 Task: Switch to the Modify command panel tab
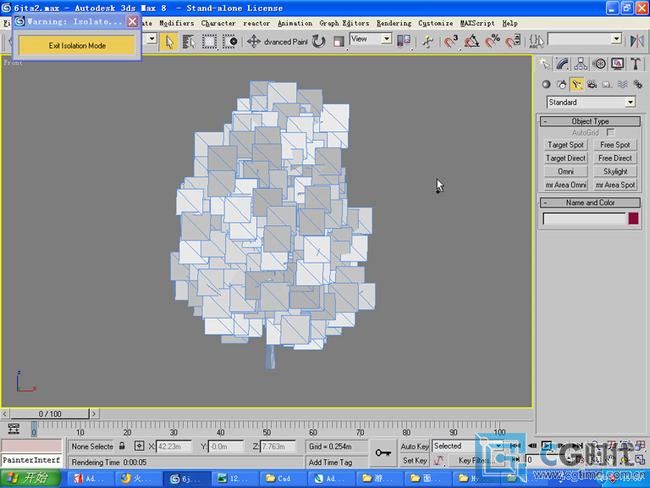(x=562, y=63)
